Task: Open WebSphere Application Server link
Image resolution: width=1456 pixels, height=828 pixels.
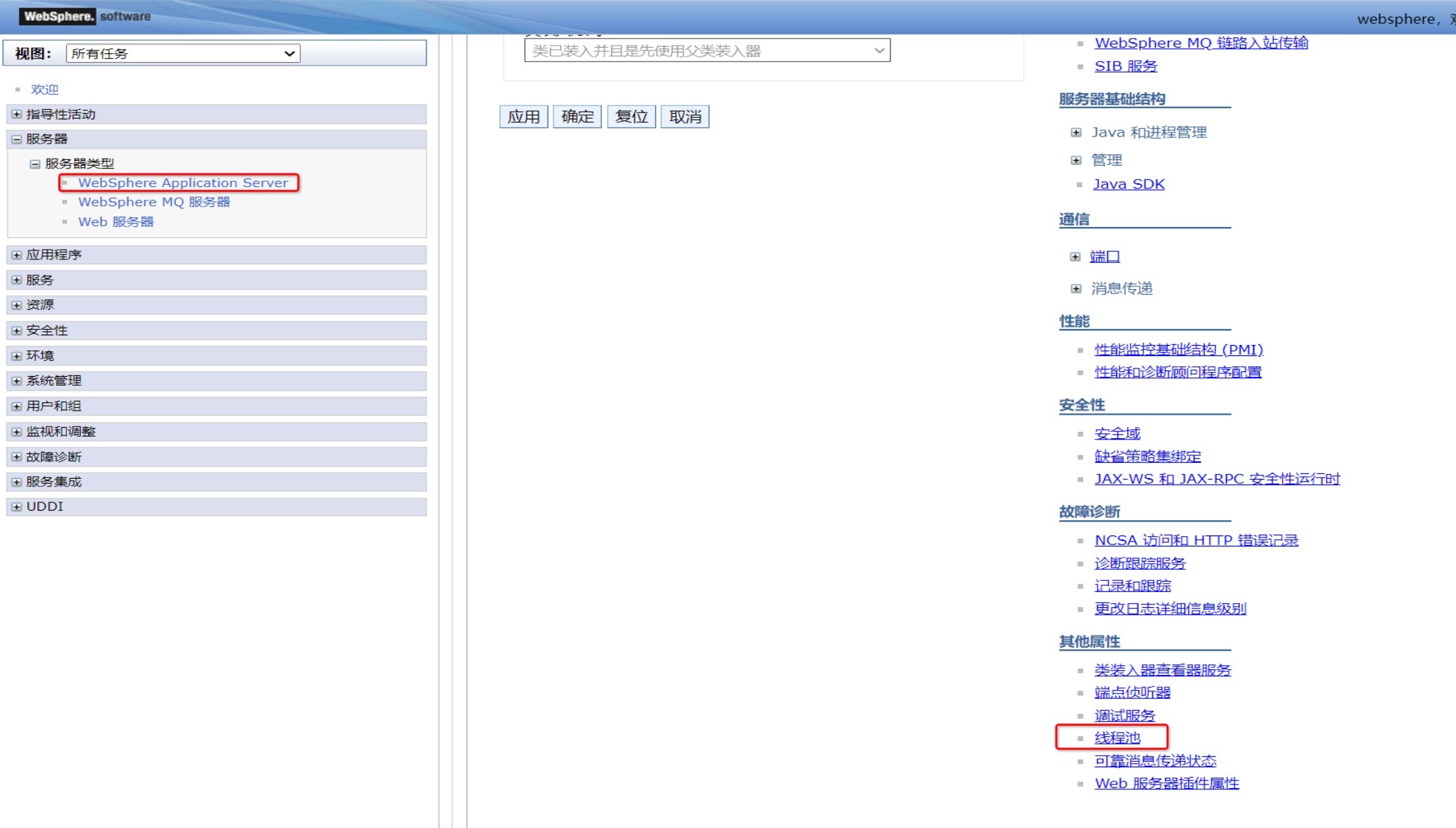Action: (x=183, y=183)
